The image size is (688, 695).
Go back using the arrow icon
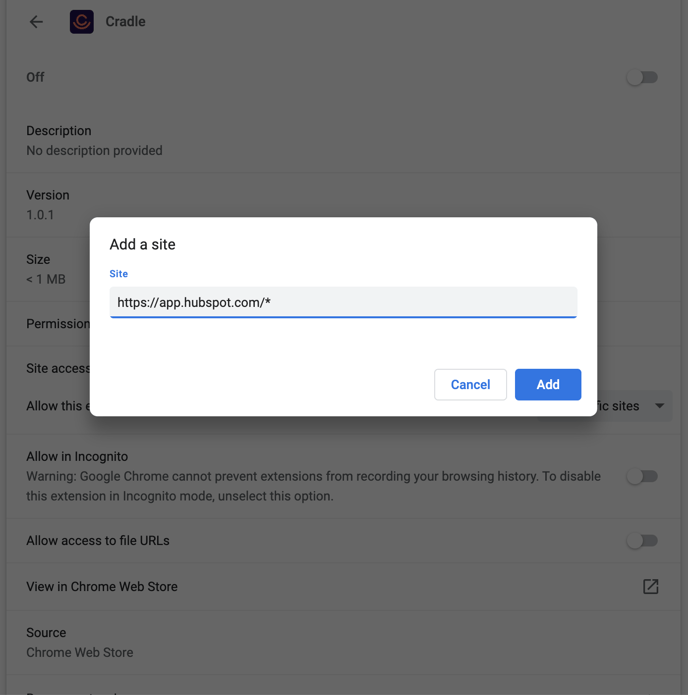coord(36,21)
